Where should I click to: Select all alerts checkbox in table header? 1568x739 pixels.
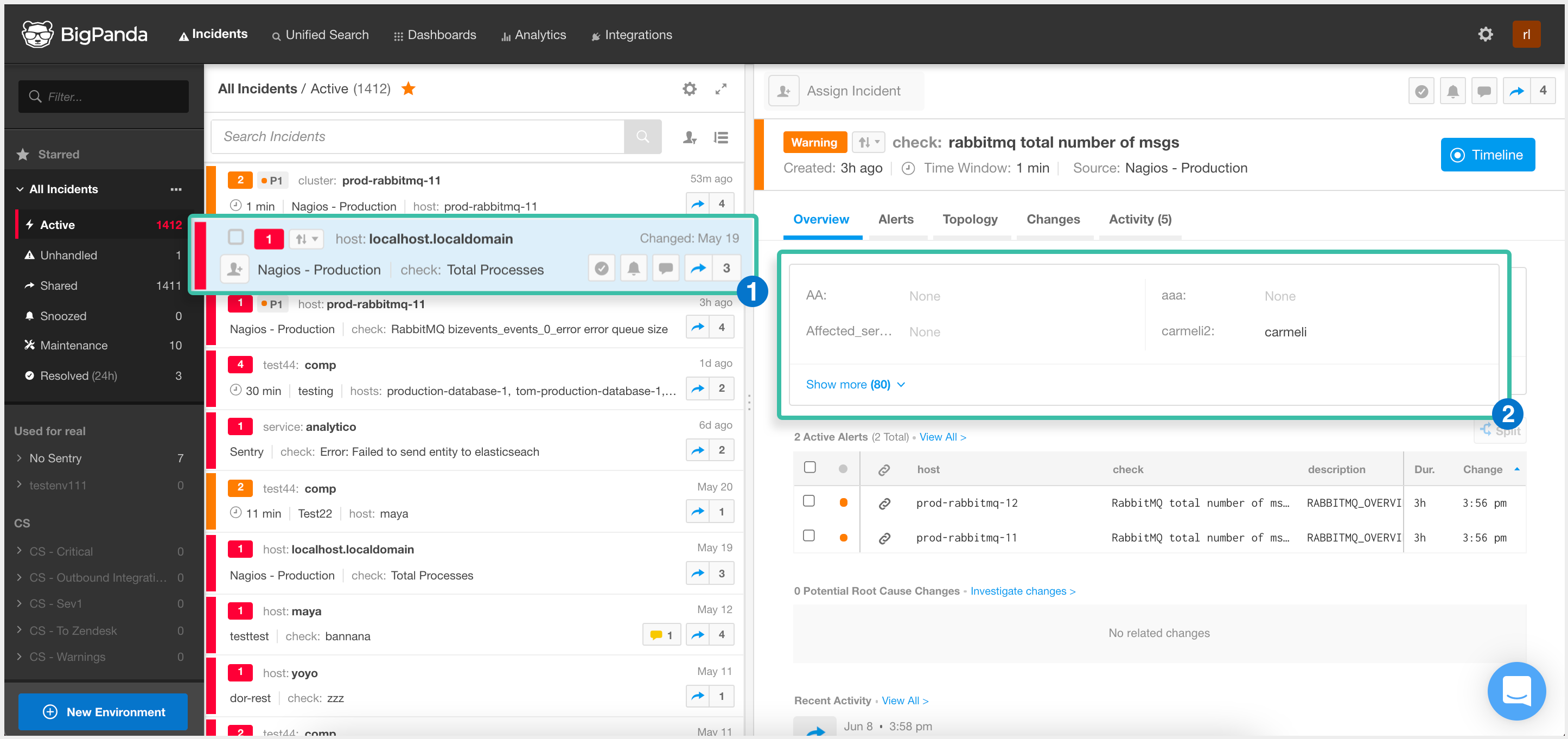[x=809, y=468]
